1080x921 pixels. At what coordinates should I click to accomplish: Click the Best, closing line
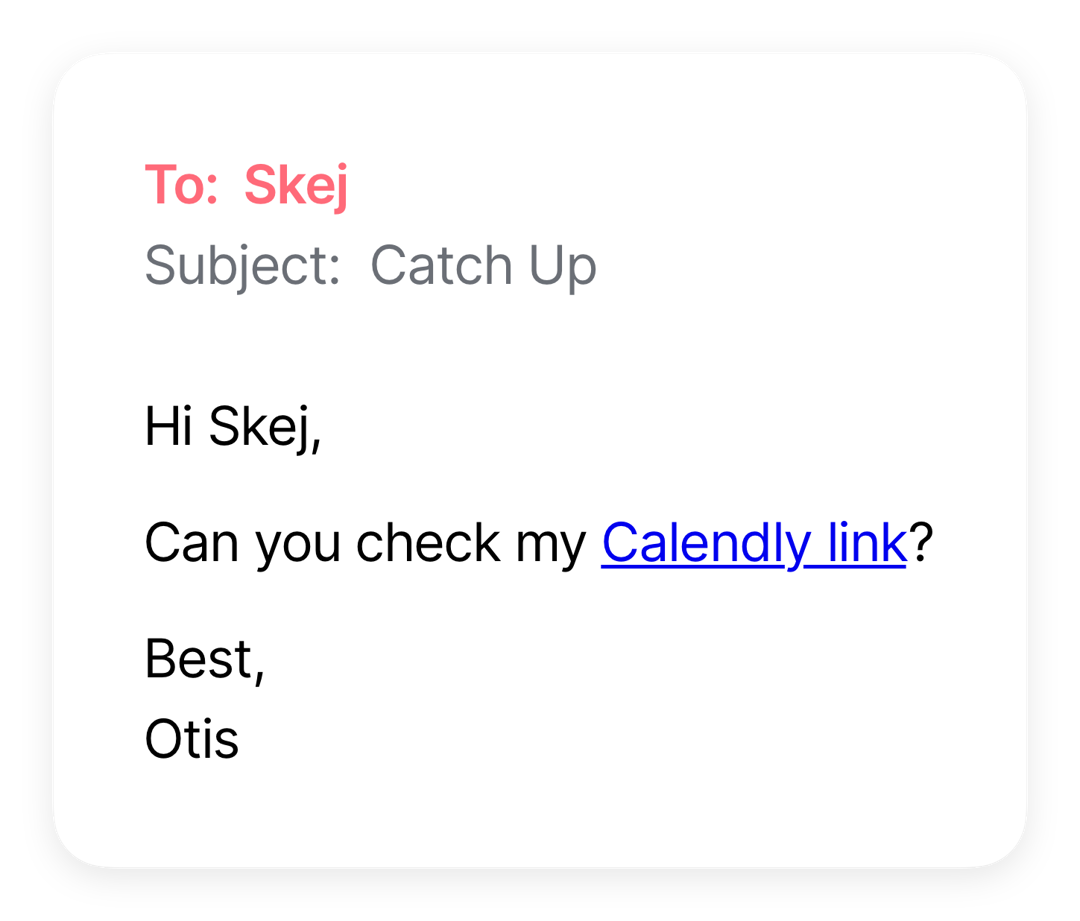pyautogui.click(x=205, y=661)
